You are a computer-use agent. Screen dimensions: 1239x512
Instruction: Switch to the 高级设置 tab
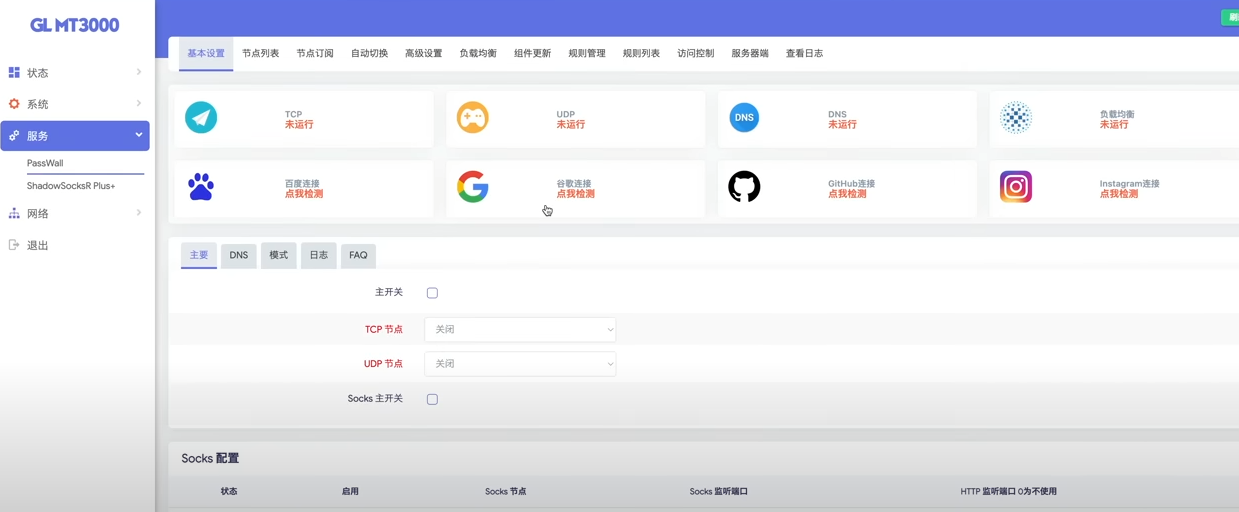(x=423, y=54)
